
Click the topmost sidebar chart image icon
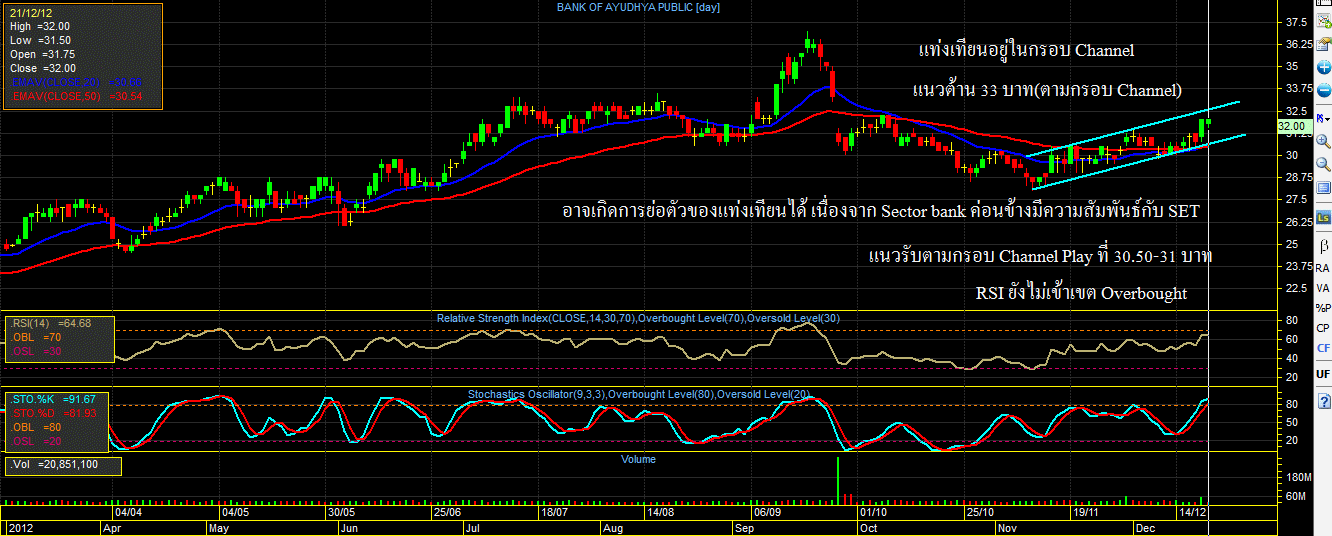coord(1323,21)
